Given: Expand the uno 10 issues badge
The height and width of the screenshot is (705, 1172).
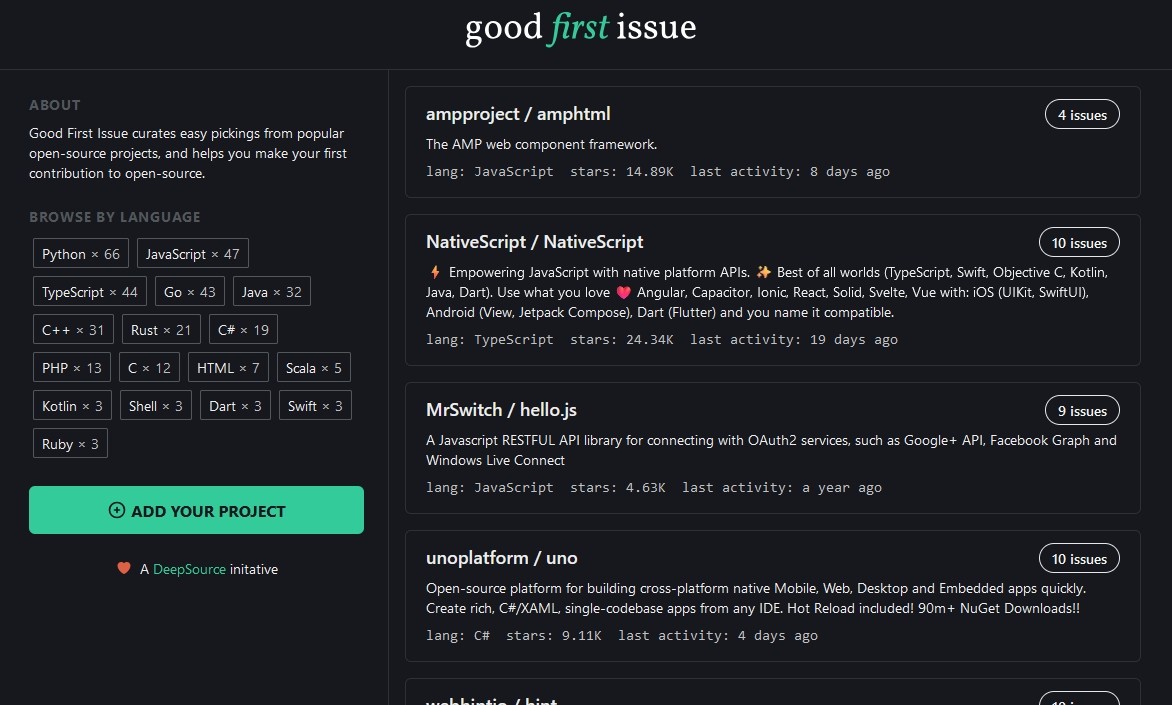Looking at the screenshot, I should point(1079,558).
